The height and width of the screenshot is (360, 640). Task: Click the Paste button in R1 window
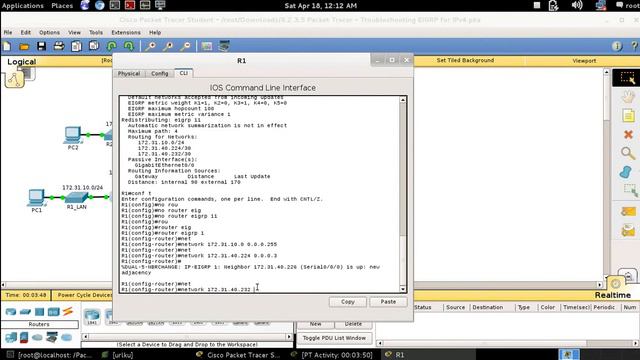click(x=388, y=302)
